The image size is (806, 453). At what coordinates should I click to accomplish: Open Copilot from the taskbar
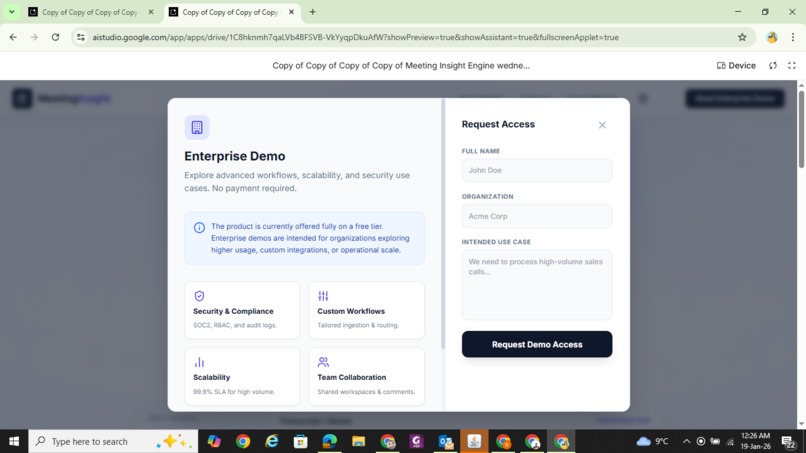[214, 441]
